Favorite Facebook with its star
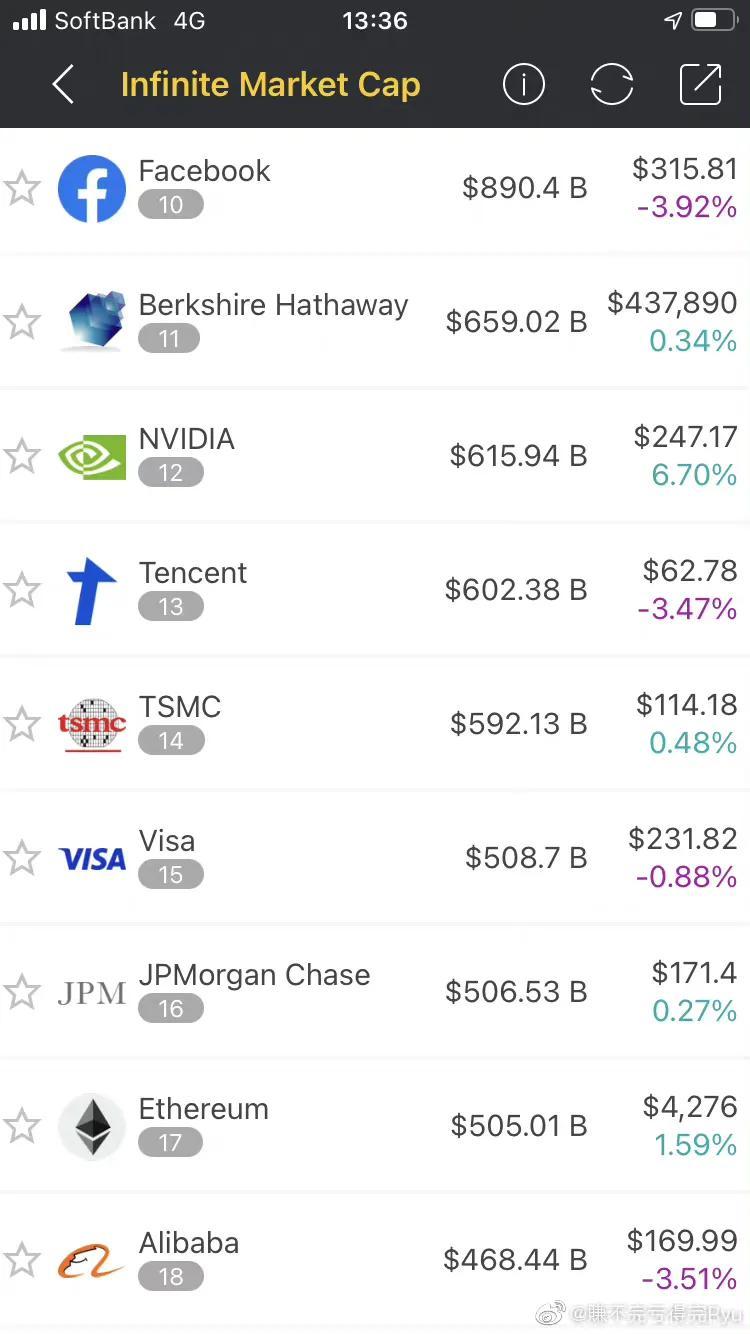The image size is (750, 1334). coord(22,188)
